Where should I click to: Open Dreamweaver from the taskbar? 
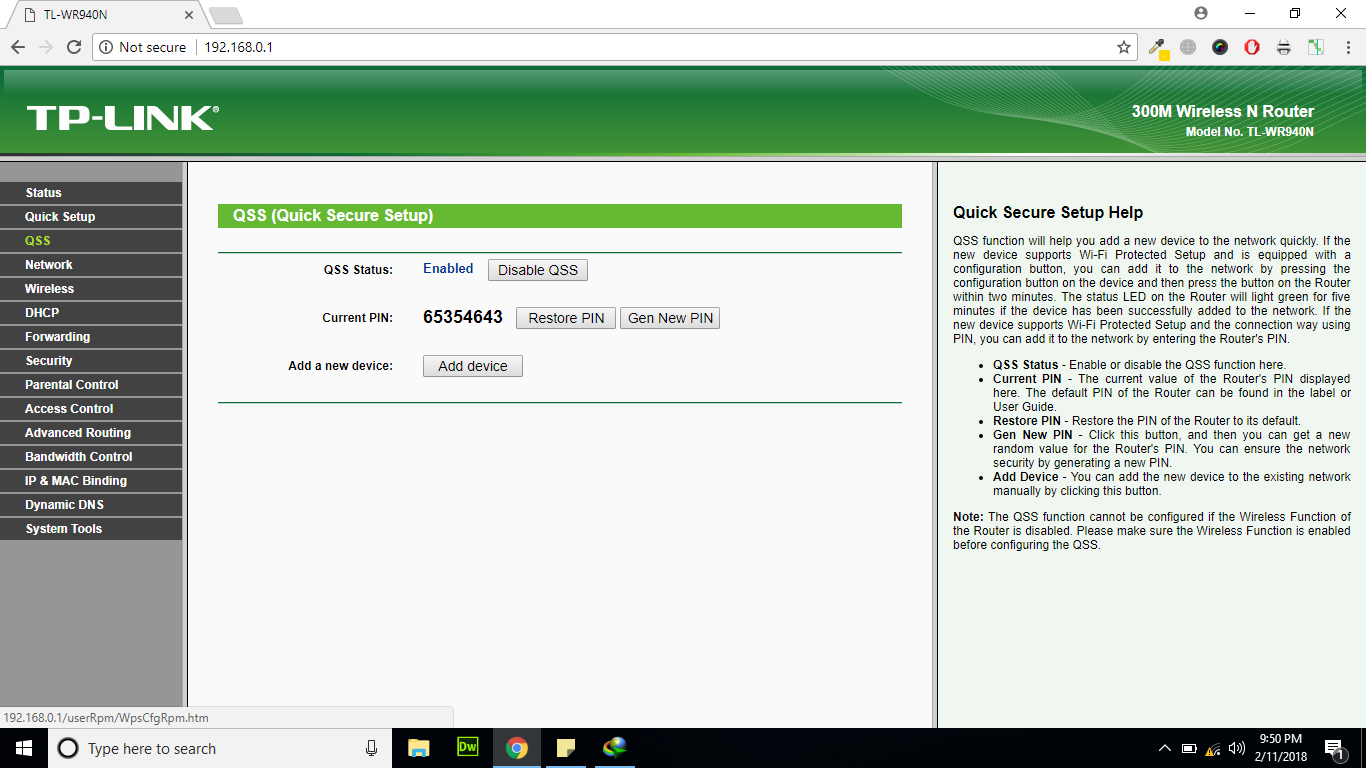[467, 748]
